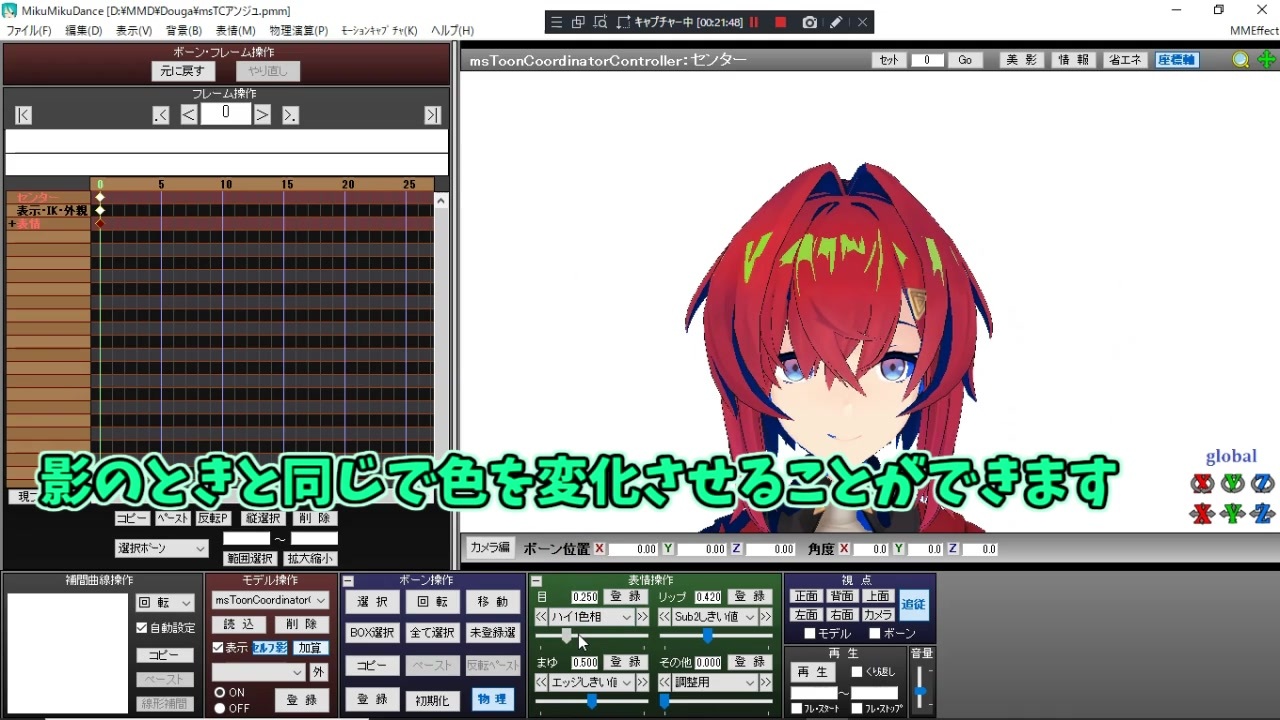Click the 全て選択 bone button
This screenshot has width=1280, height=720.
pyautogui.click(x=432, y=633)
